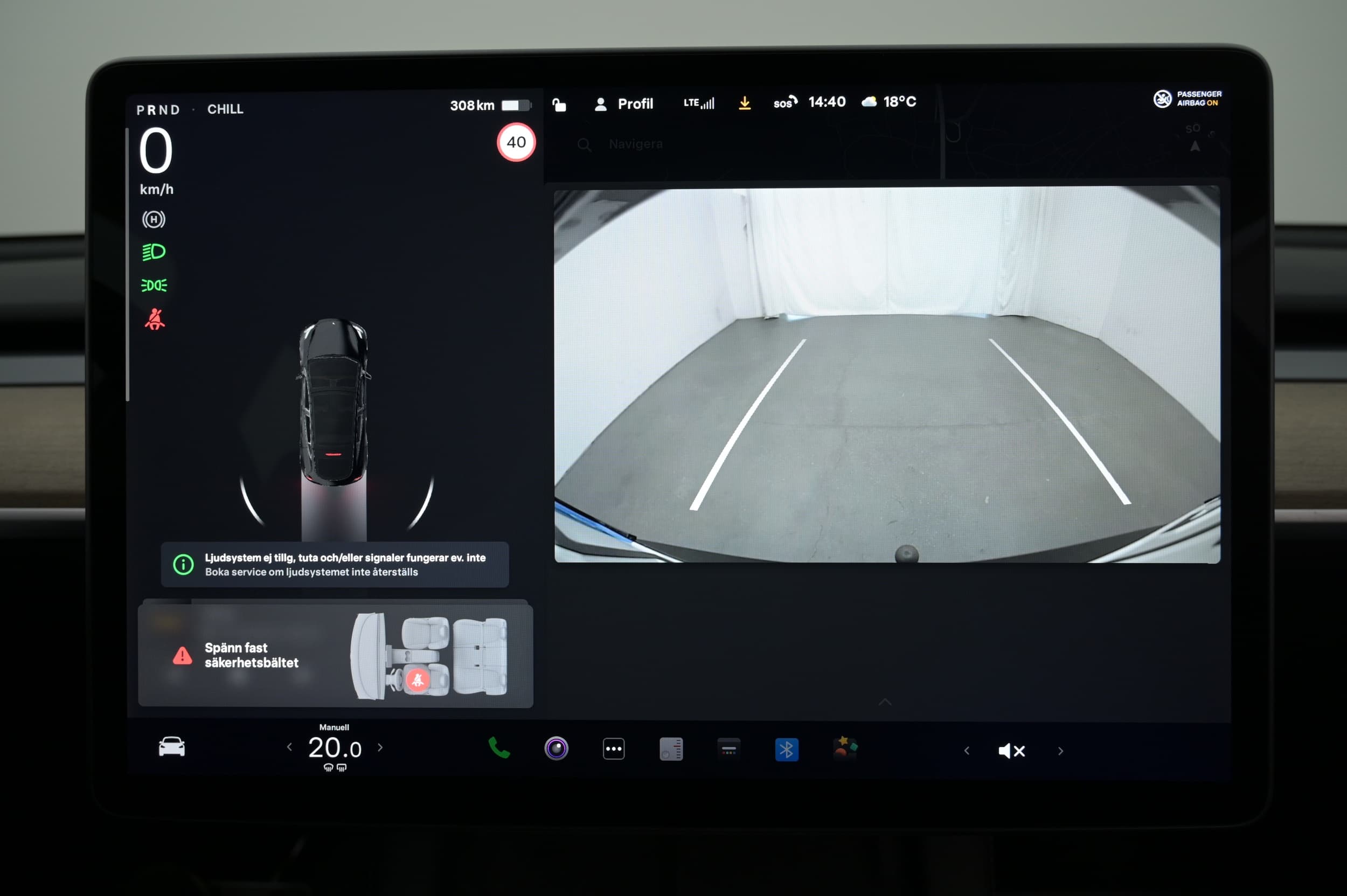The width and height of the screenshot is (1347, 896).
Task: Expand panel using chevron below camera
Action: tap(885, 702)
